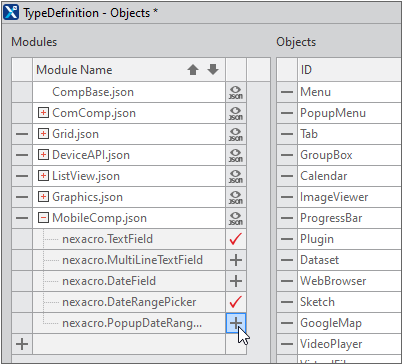Expand the ListView.json module node
This screenshot has height=364, width=402.
coord(43,176)
